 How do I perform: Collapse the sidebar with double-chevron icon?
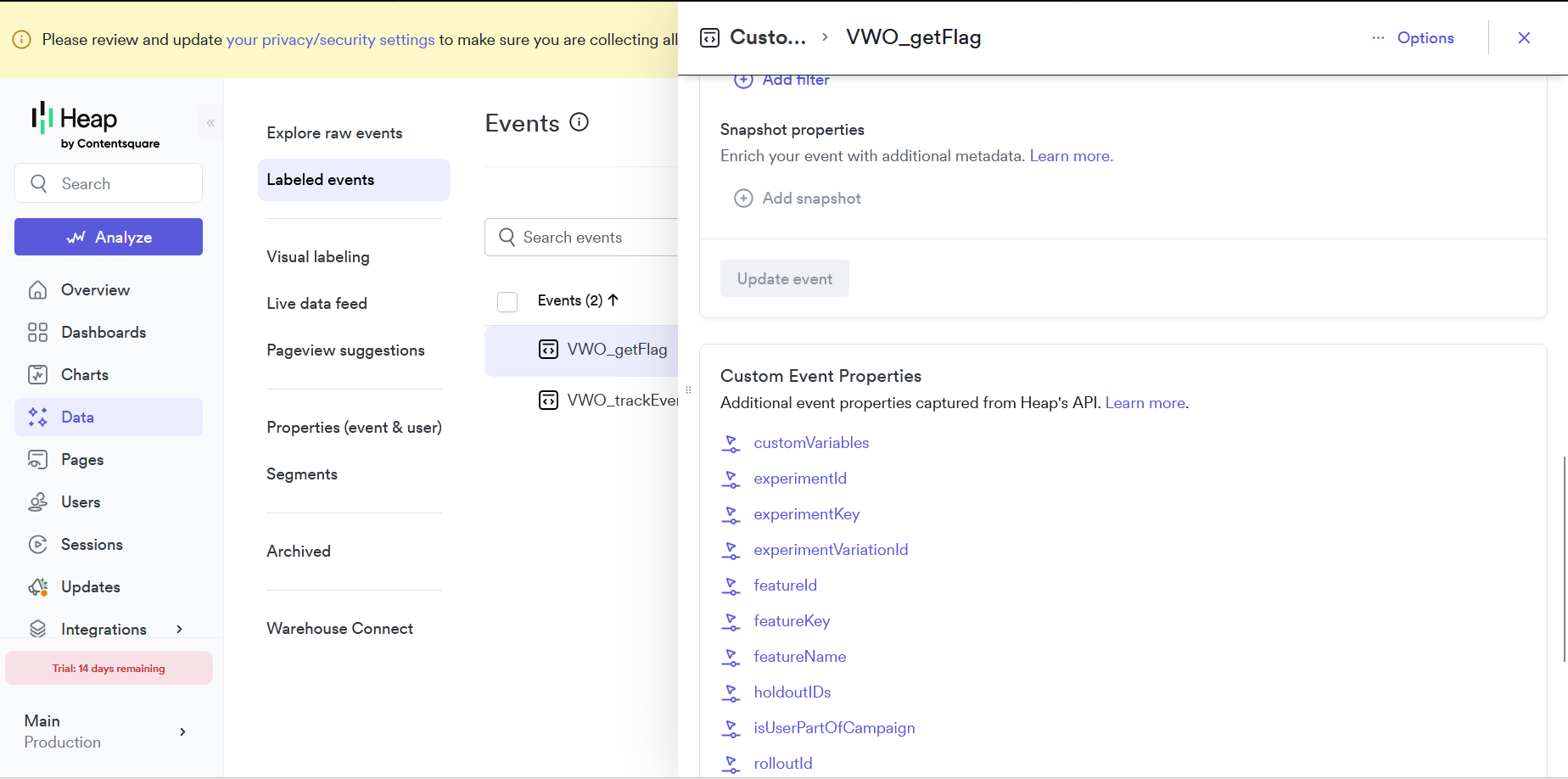click(210, 123)
